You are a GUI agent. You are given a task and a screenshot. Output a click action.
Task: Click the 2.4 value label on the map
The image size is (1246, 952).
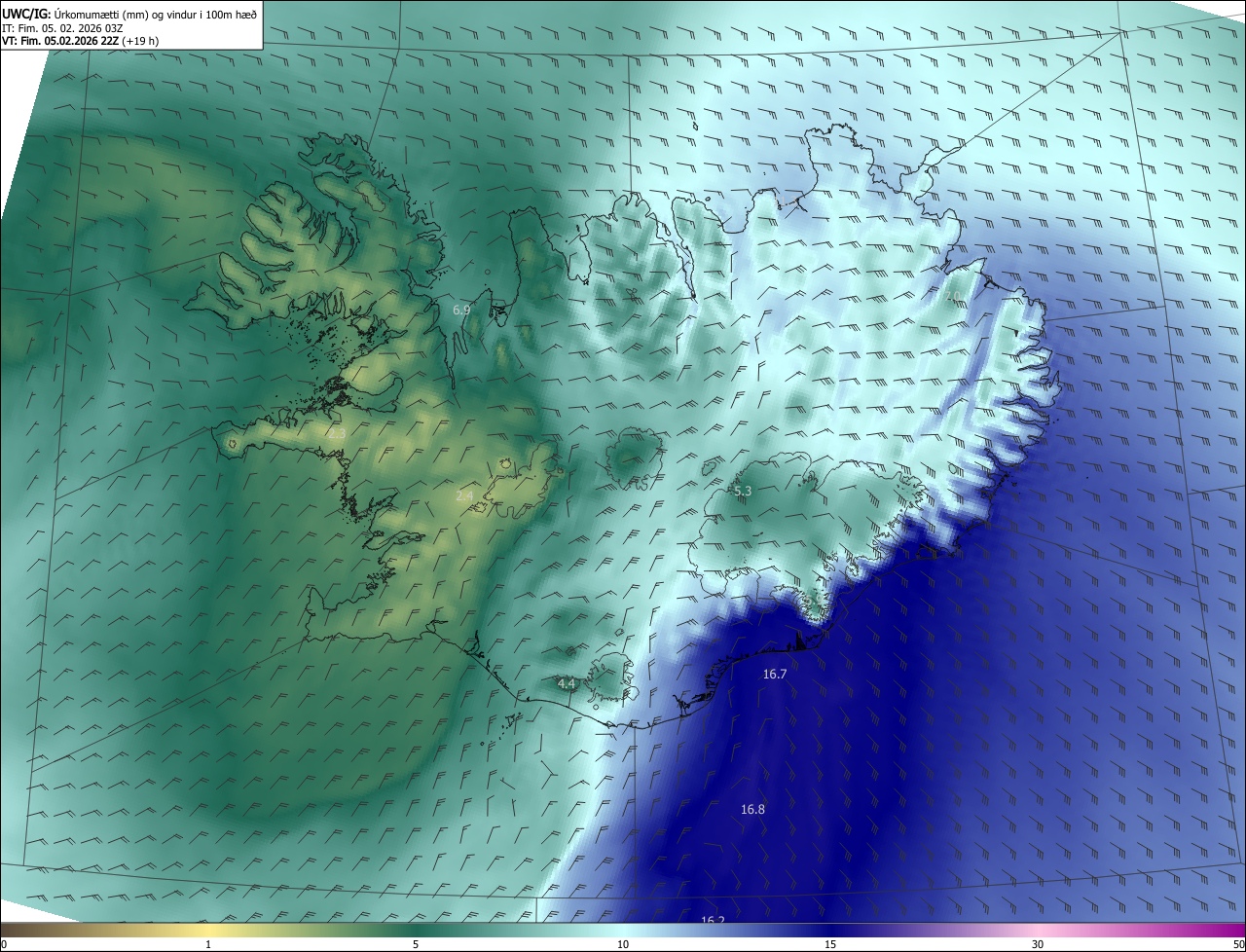pyautogui.click(x=464, y=496)
